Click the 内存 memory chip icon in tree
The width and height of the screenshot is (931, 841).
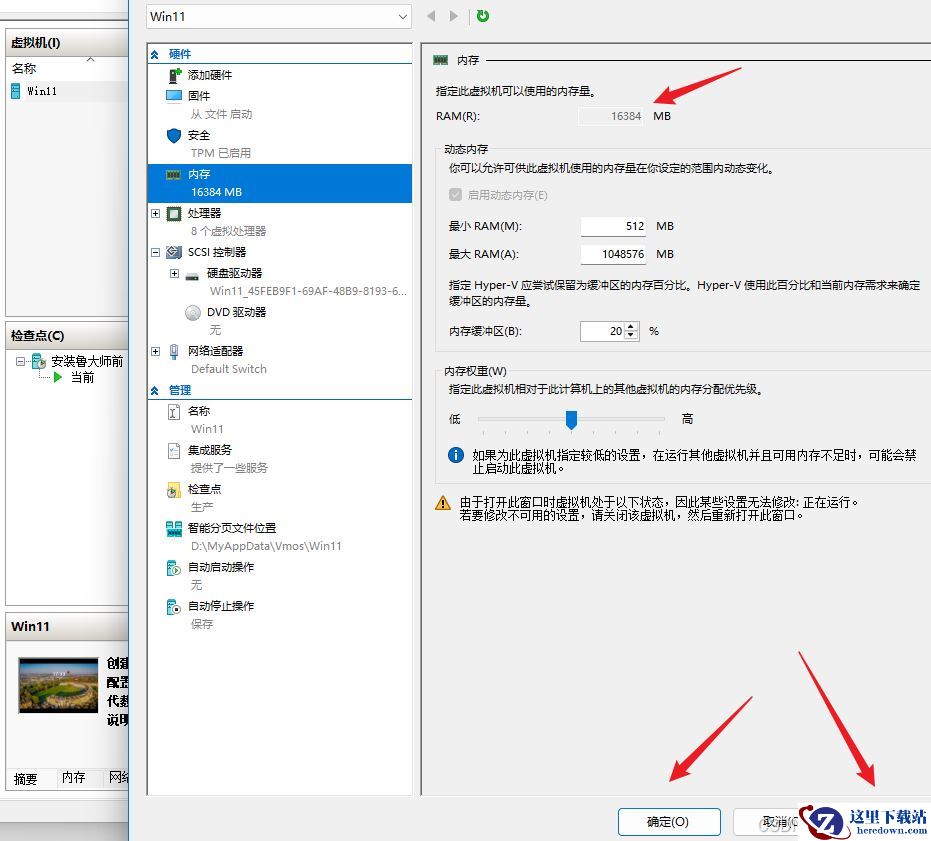click(173, 175)
